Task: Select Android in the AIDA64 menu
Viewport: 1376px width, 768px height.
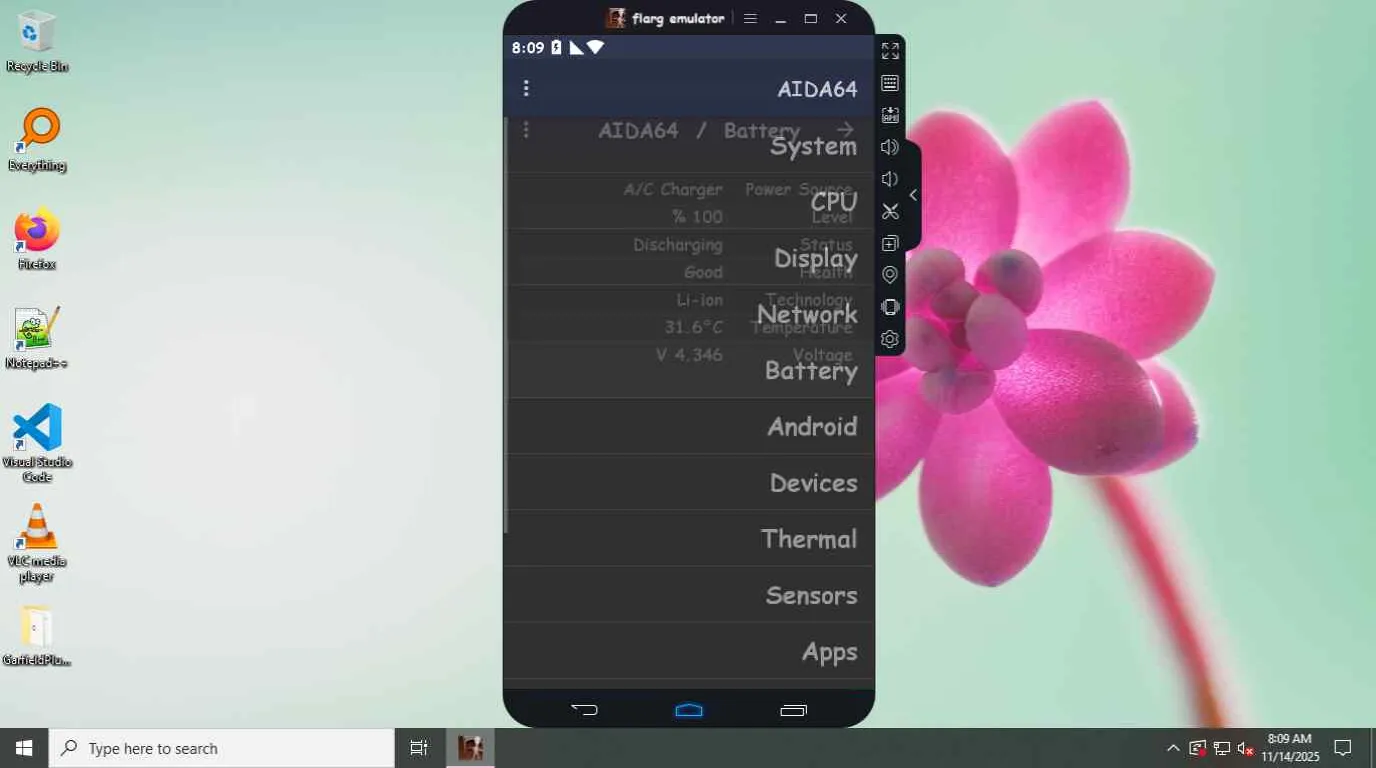Action: (x=689, y=426)
